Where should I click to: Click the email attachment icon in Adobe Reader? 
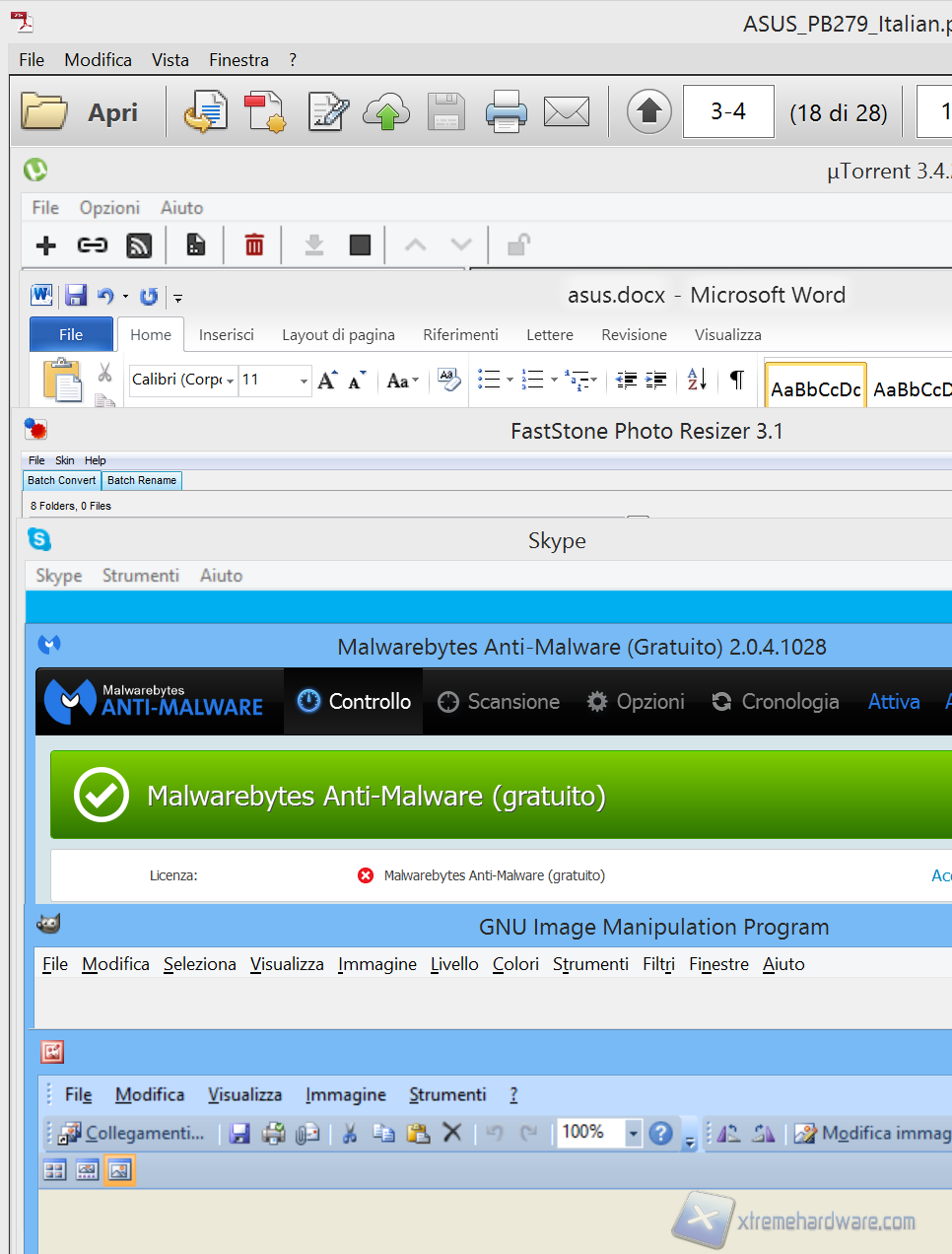tap(567, 111)
